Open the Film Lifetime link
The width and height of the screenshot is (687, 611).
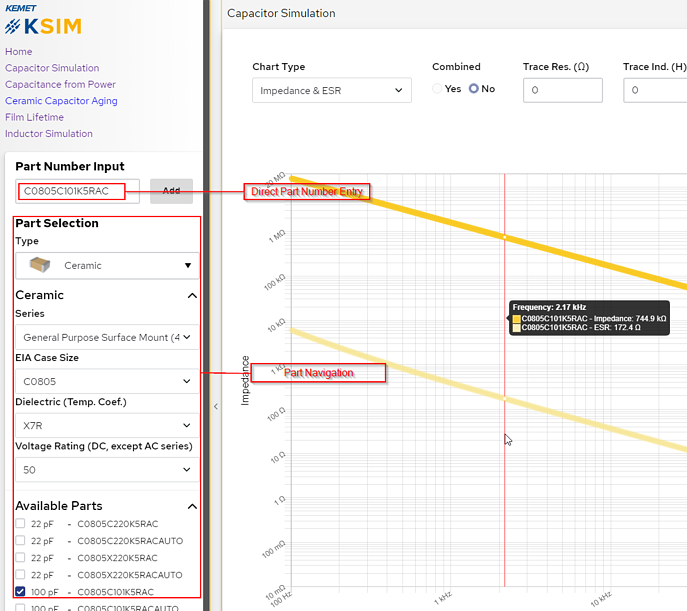(34, 117)
